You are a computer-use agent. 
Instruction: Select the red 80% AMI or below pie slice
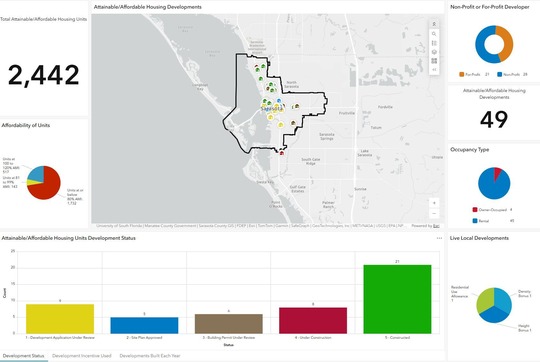(x=48, y=186)
